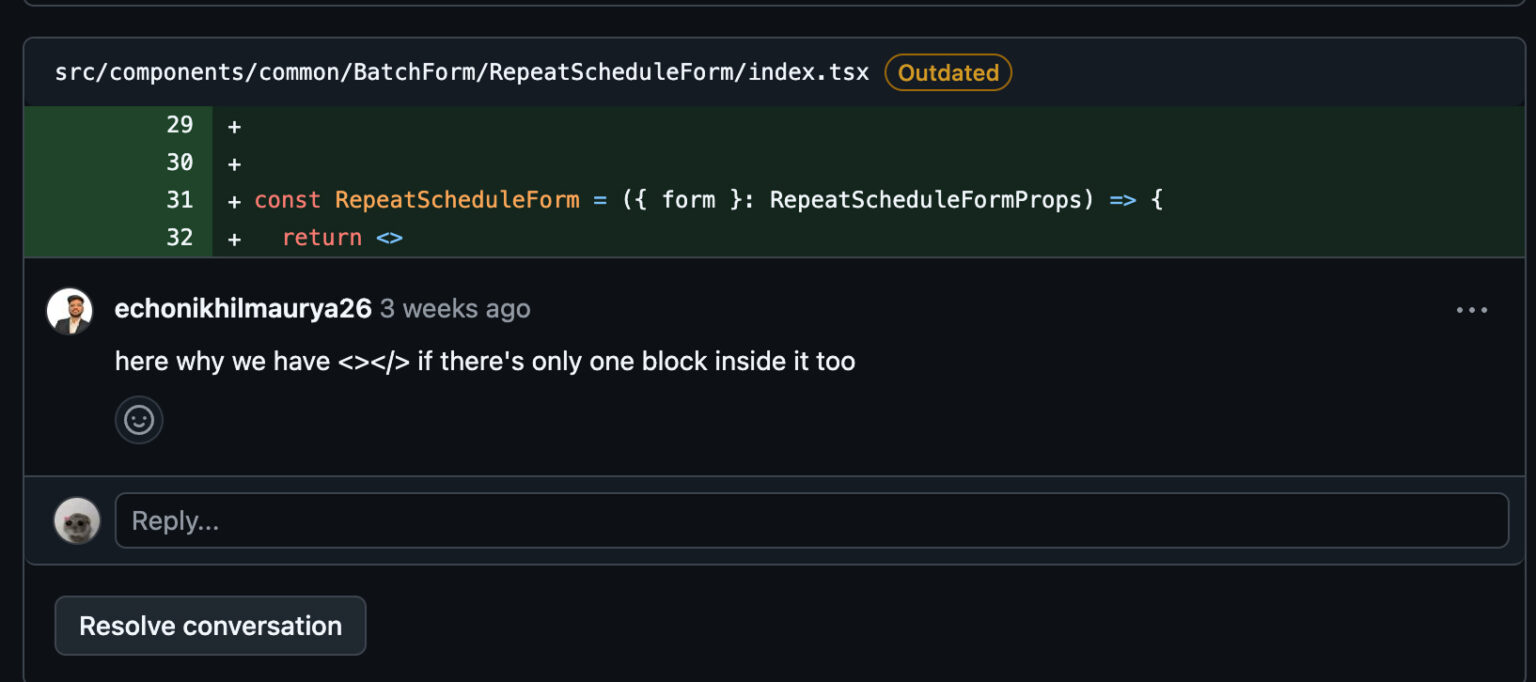Select diff line number 32
1536x682 pixels.
pyautogui.click(x=179, y=238)
